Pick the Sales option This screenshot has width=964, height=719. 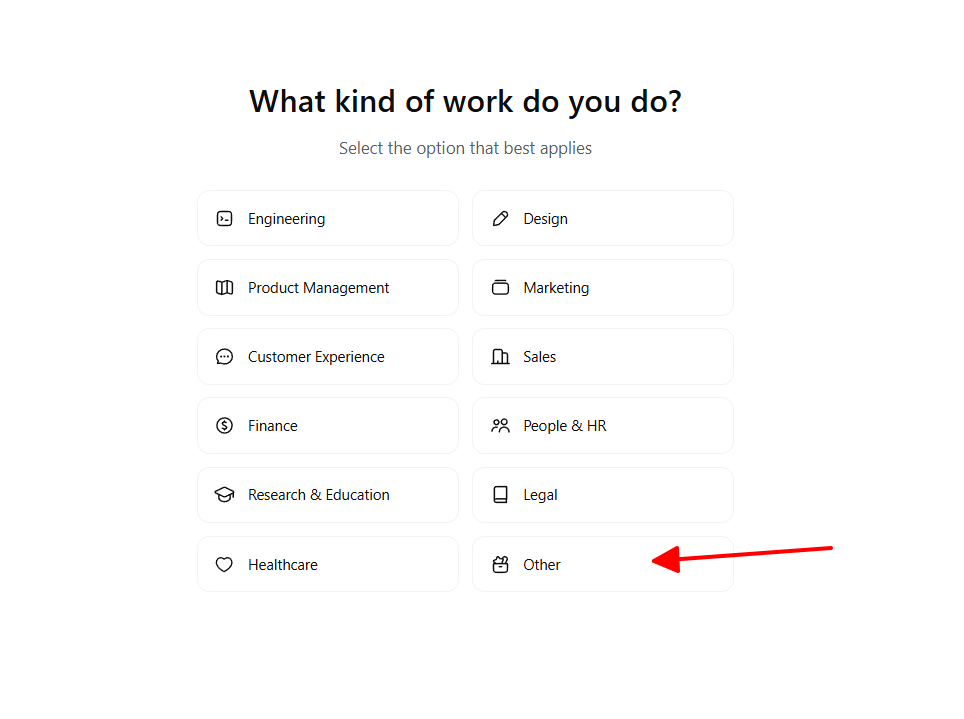[x=602, y=357]
